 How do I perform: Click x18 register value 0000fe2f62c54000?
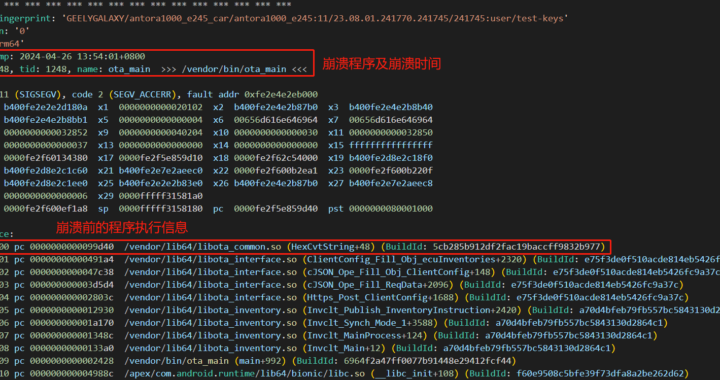pyautogui.click(x=276, y=158)
